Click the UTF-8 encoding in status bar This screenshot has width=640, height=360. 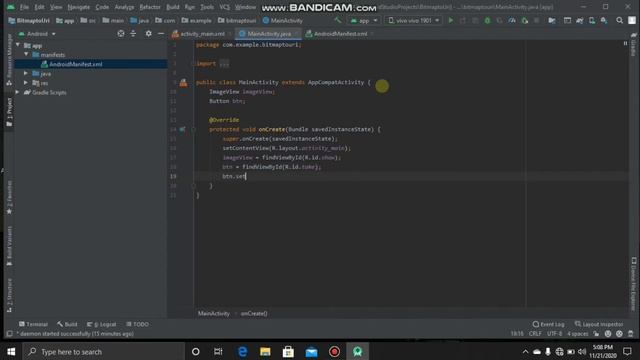554,334
